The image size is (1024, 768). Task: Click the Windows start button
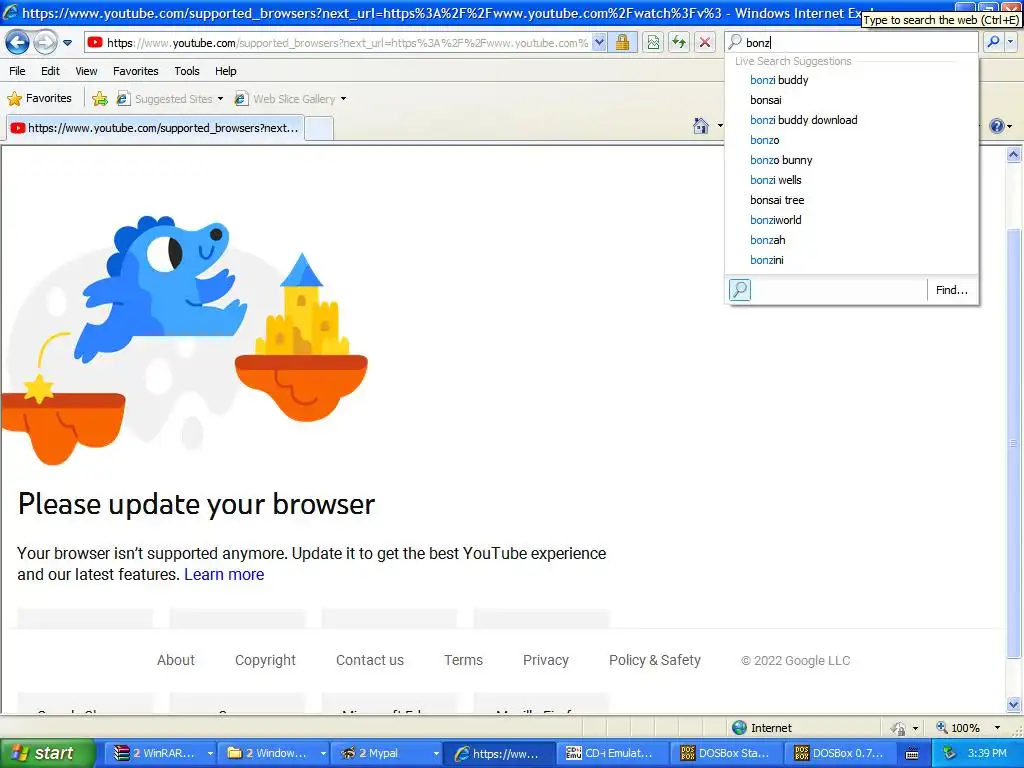click(x=47, y=753)
